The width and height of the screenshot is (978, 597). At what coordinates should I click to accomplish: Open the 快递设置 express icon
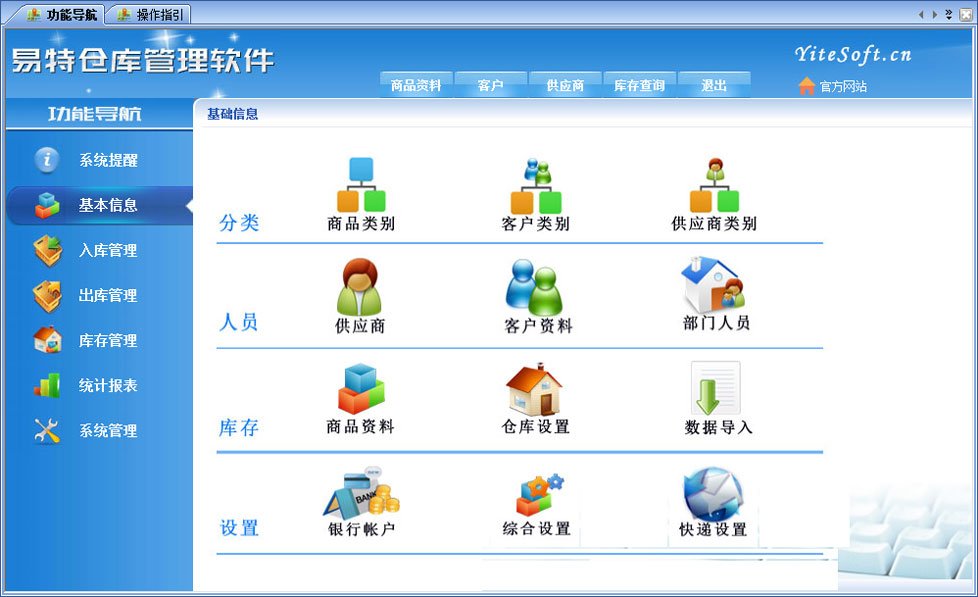711,495
